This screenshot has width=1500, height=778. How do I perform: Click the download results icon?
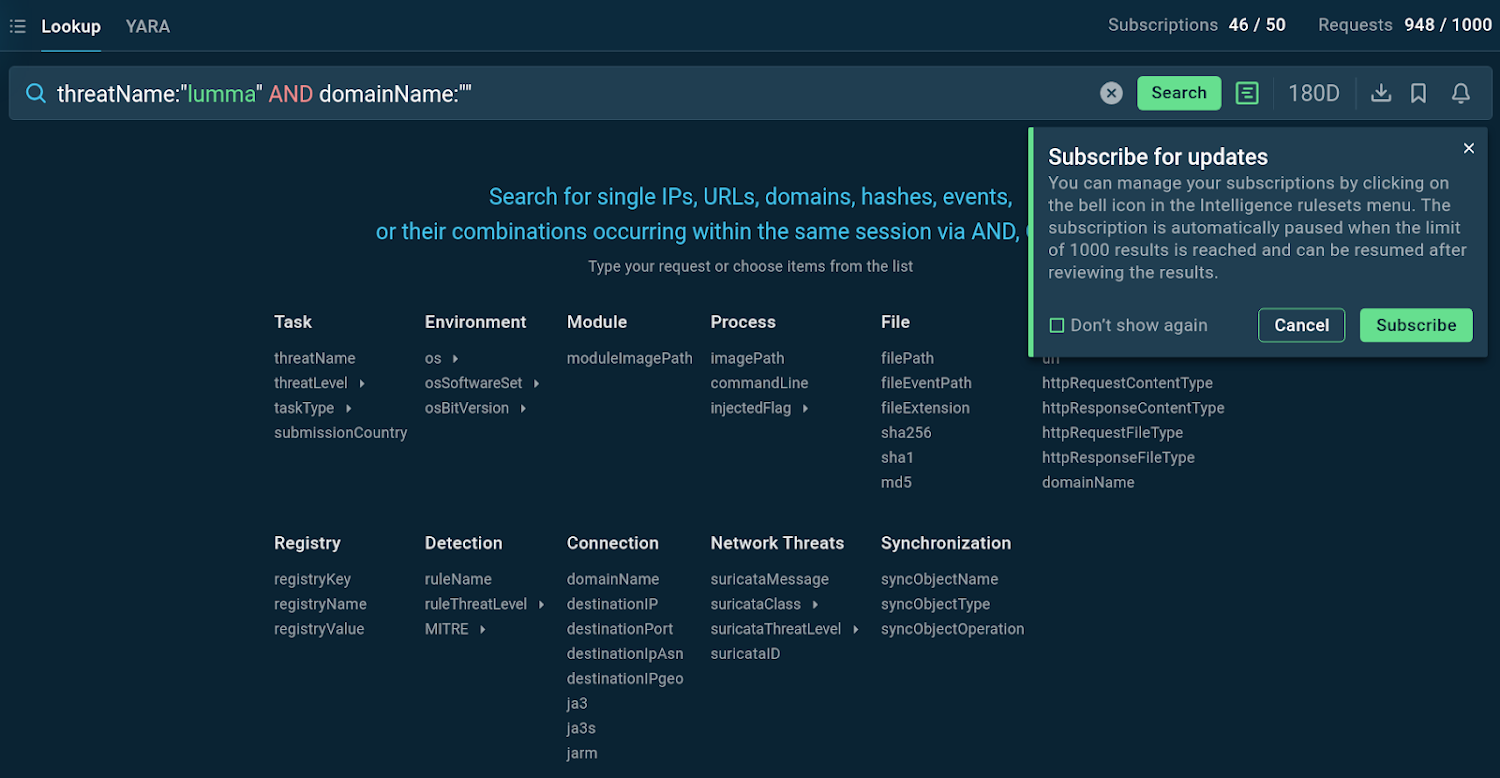1381,93
